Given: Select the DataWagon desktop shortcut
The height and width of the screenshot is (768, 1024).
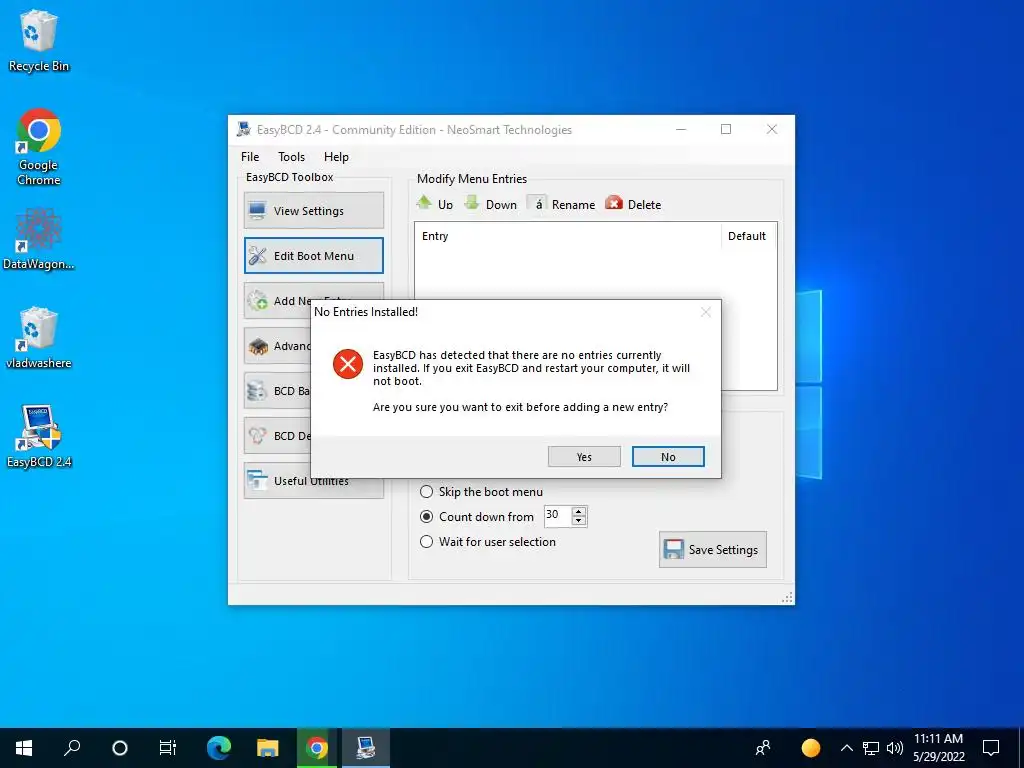Looking at the screenshot, I should pyautogui.click(x=39, y=239).
